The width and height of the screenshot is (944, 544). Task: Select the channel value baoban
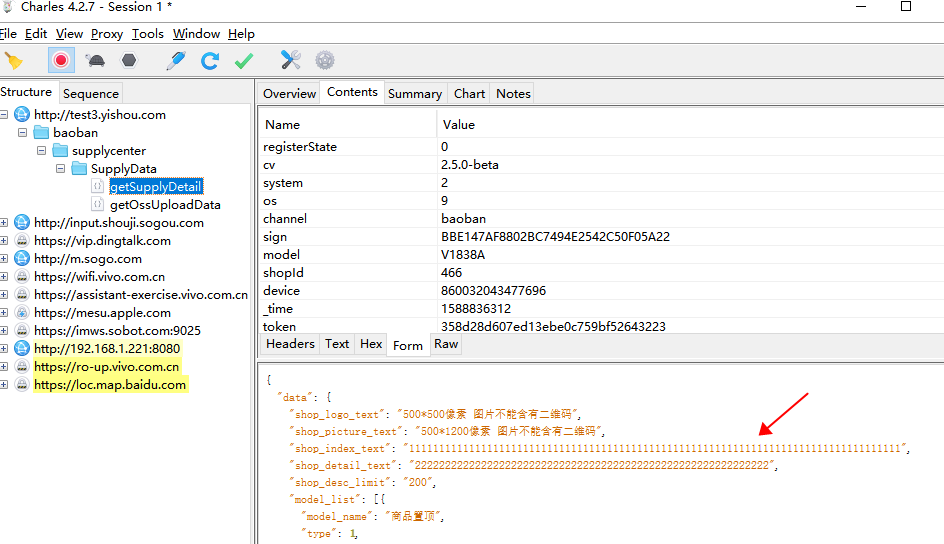point(463,218)
